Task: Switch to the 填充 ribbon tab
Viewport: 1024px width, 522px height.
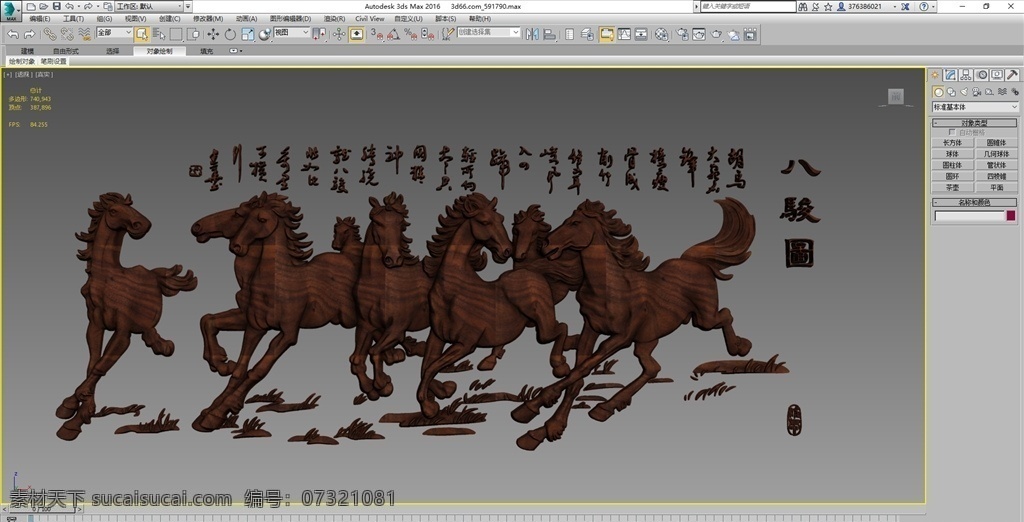Action: click(x=206, y=51)
